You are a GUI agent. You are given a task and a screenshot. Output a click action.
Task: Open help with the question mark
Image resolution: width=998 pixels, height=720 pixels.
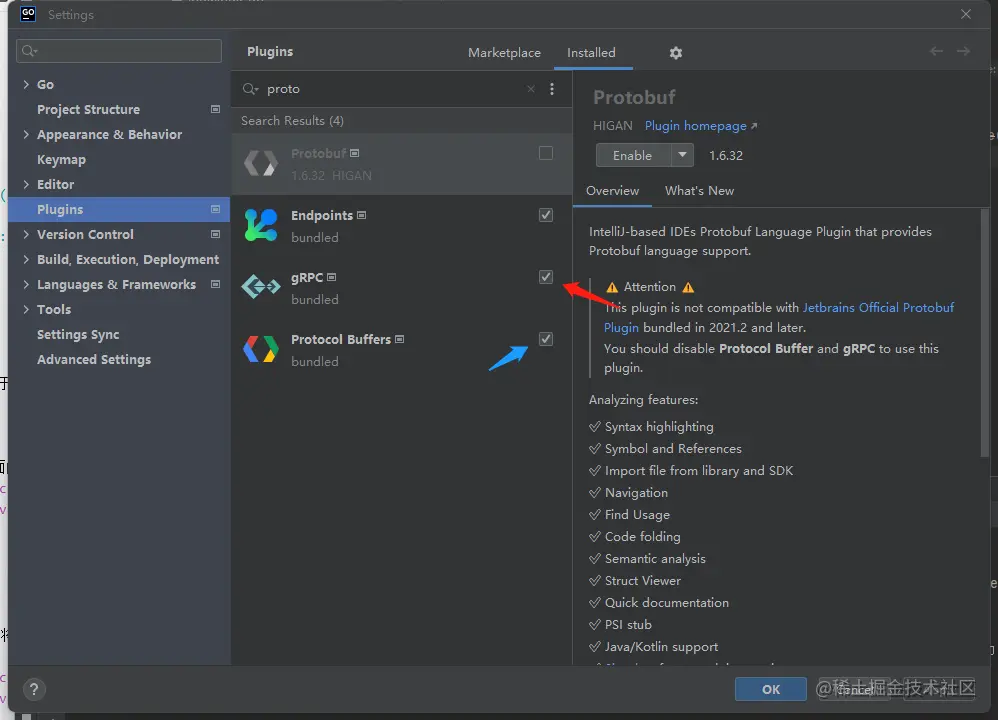34,689
